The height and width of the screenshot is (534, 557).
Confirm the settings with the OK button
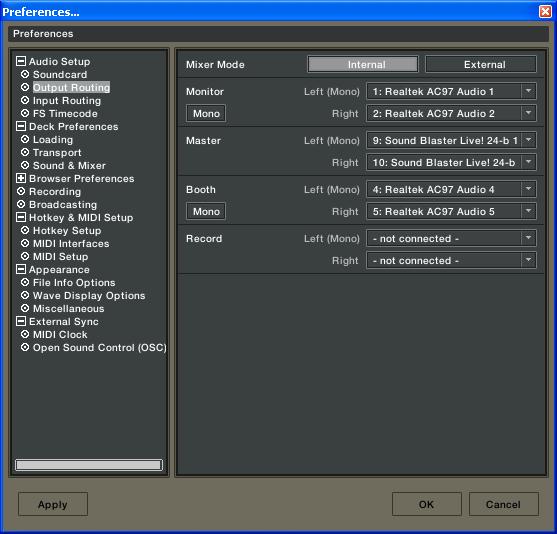(x=427, y=504)
